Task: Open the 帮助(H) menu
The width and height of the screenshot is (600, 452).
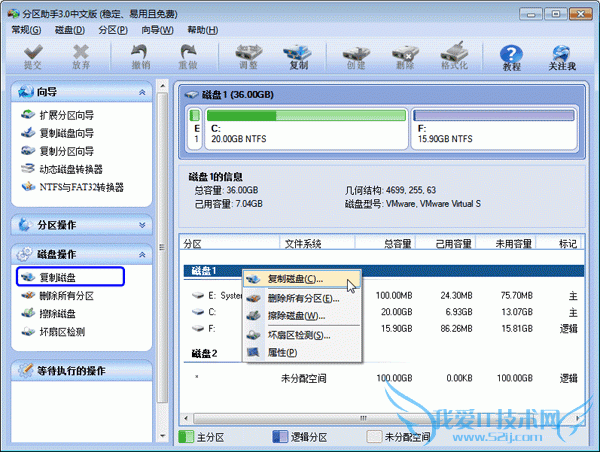Action: (x=202, y=30)
